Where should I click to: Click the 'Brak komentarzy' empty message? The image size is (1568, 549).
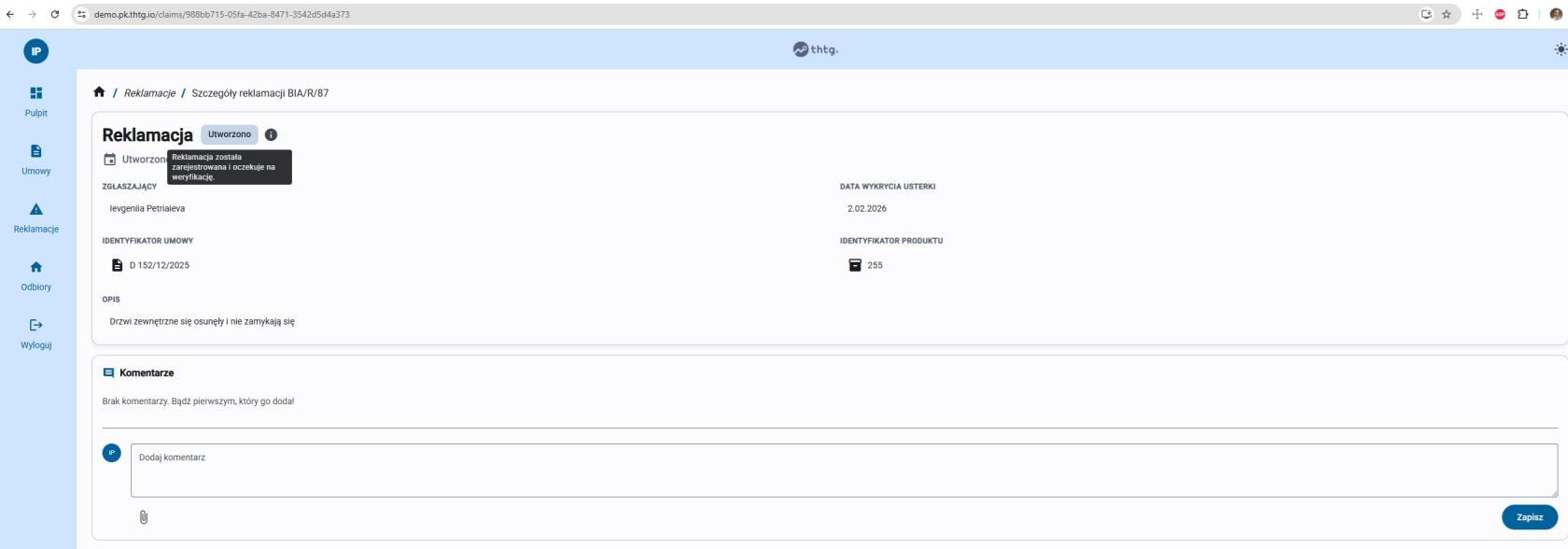tap(198, 401)
